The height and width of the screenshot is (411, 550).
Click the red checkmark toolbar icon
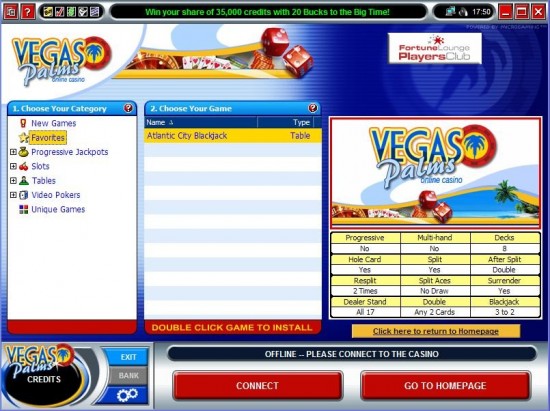click(x=60, y=12)
